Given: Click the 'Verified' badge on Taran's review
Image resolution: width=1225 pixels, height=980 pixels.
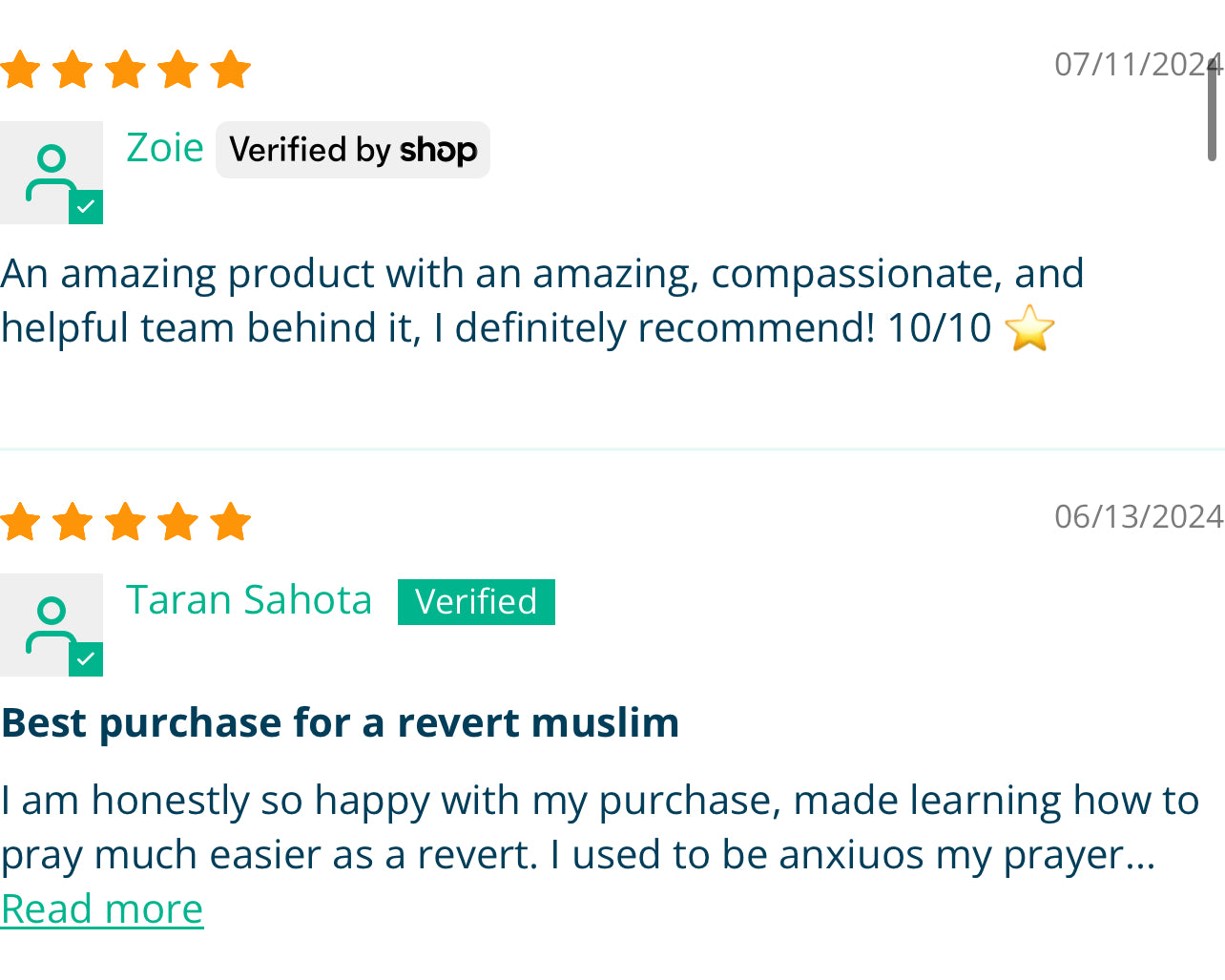Looking at the screenshot, I should (475, 601).
